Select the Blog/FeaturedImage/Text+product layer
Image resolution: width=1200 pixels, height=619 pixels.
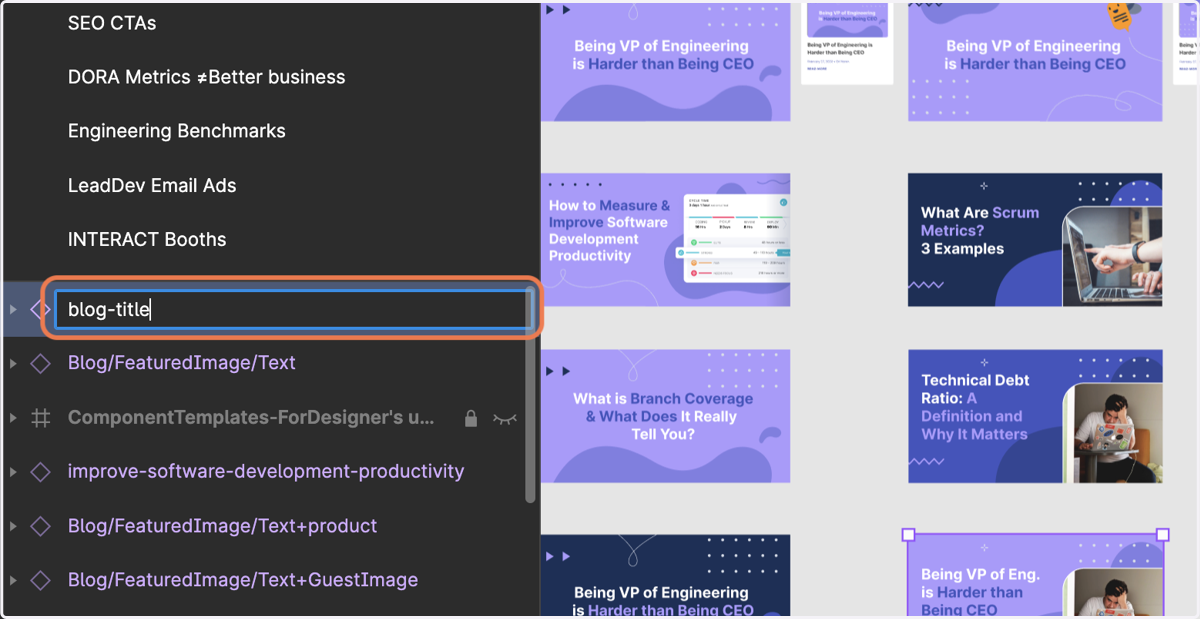pyautogui.click(x=223, y=526)
